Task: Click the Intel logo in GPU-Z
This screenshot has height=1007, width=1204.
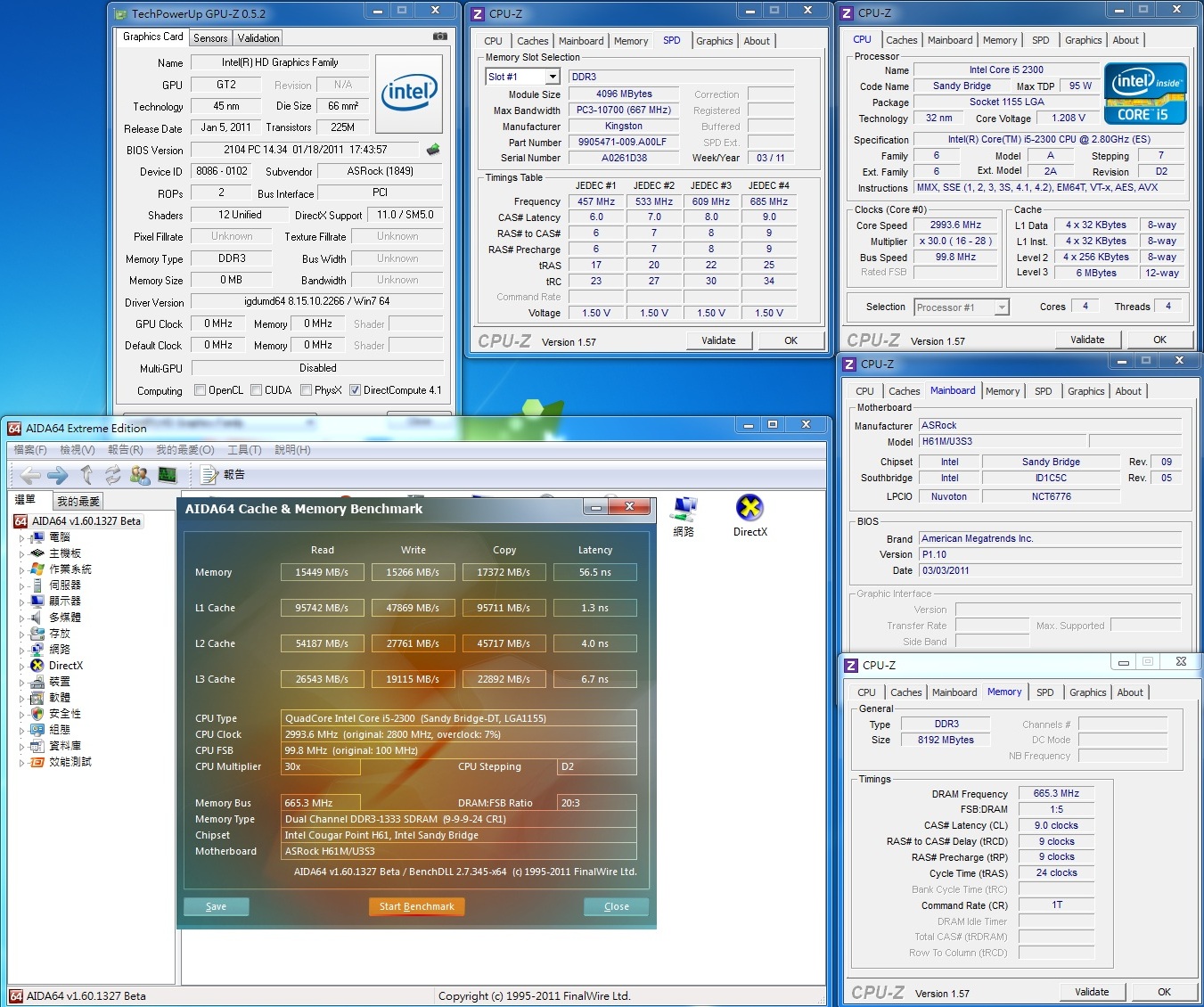Action: point(409,94)
